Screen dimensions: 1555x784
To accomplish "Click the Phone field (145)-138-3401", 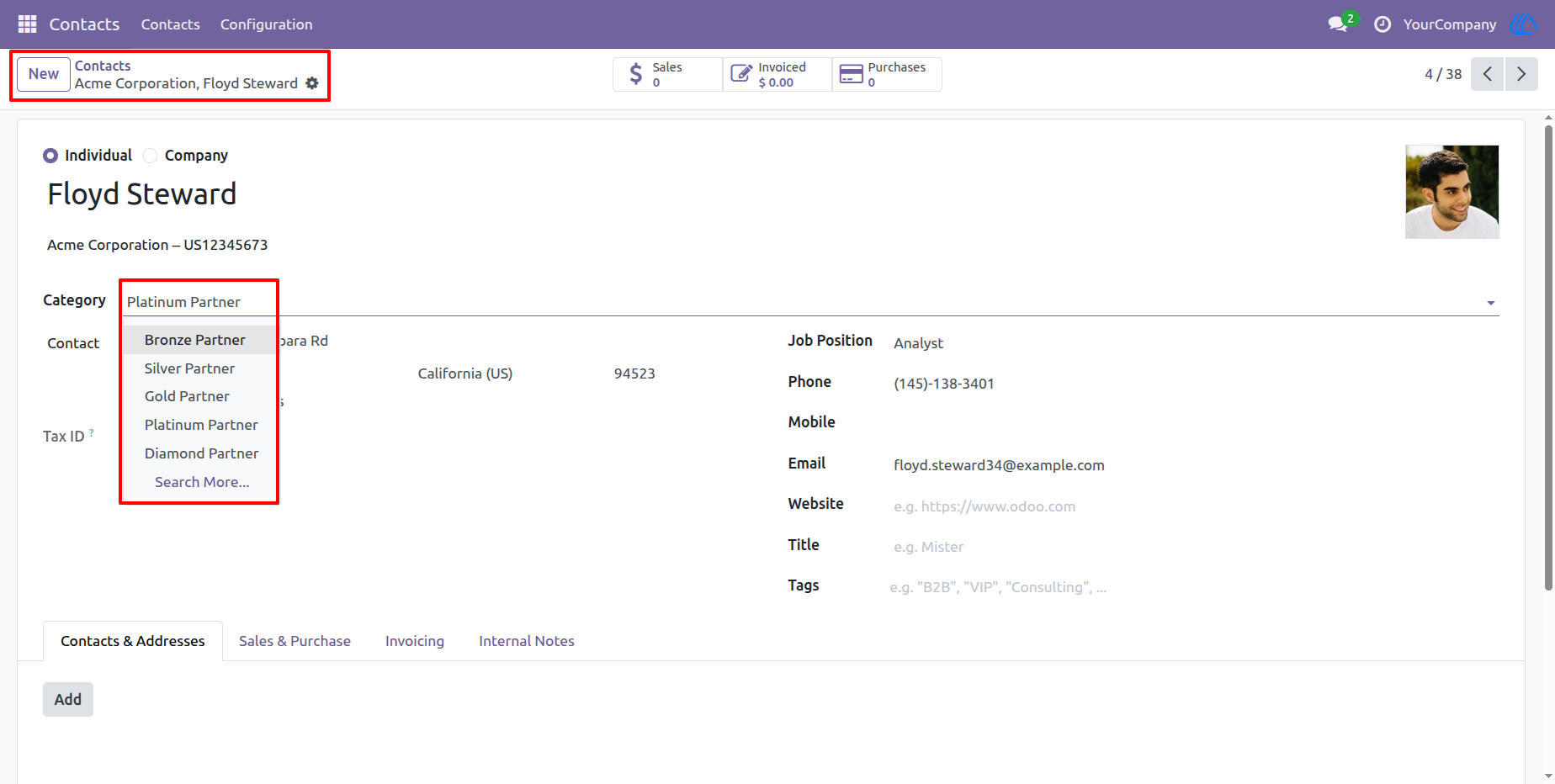I will pyautogui.click(x=1196, y=384).
